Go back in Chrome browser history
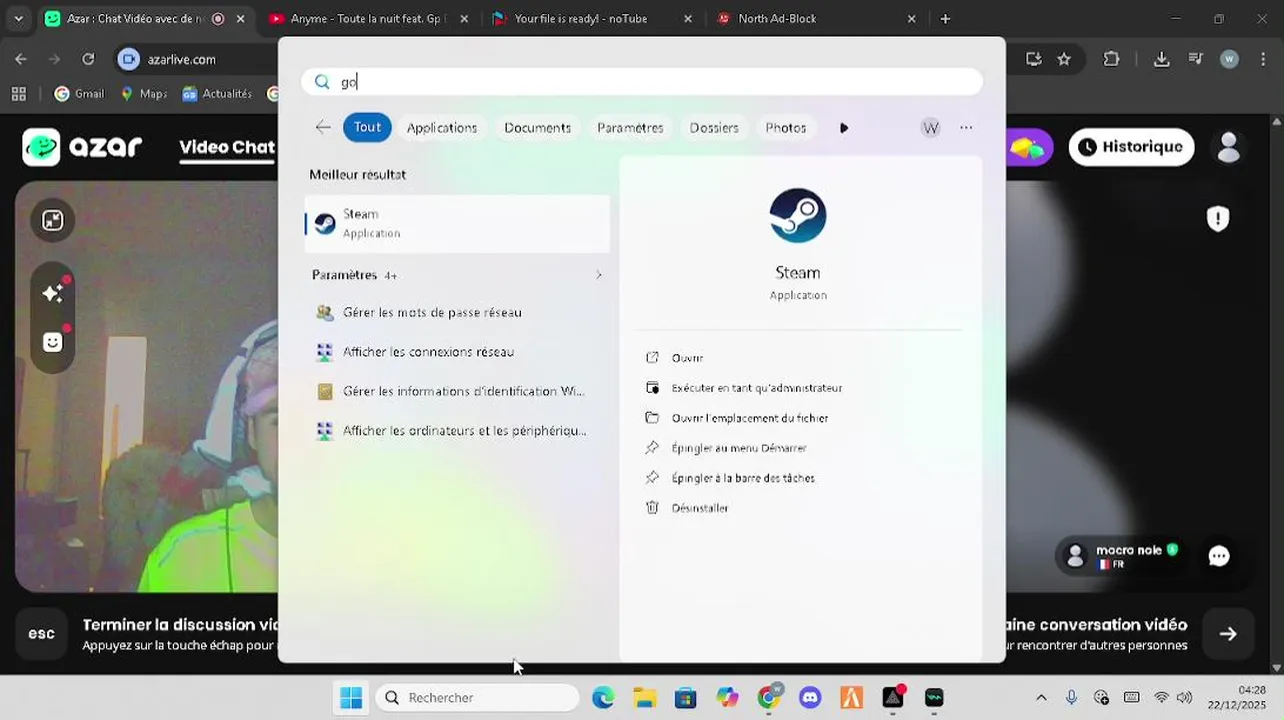This screenshot has width=1284, height=720. [21, 59]
